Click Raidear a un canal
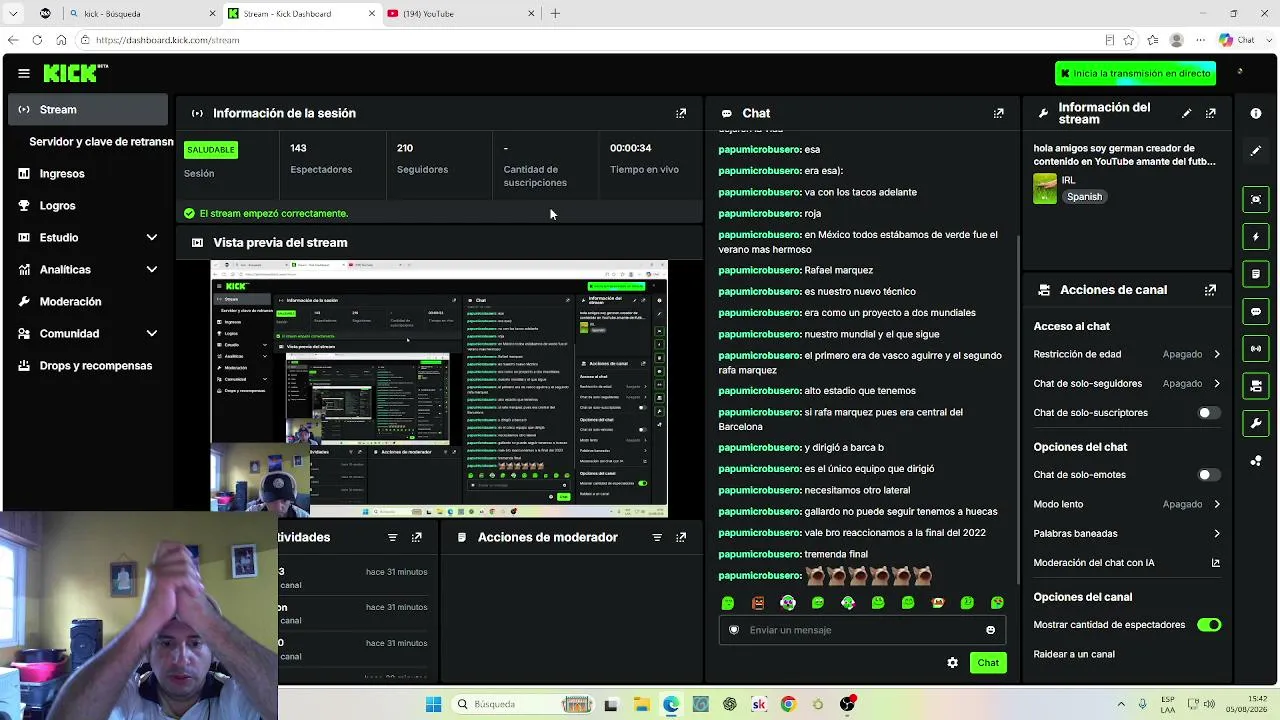Screen dimensions: 1280x720 1074,654
